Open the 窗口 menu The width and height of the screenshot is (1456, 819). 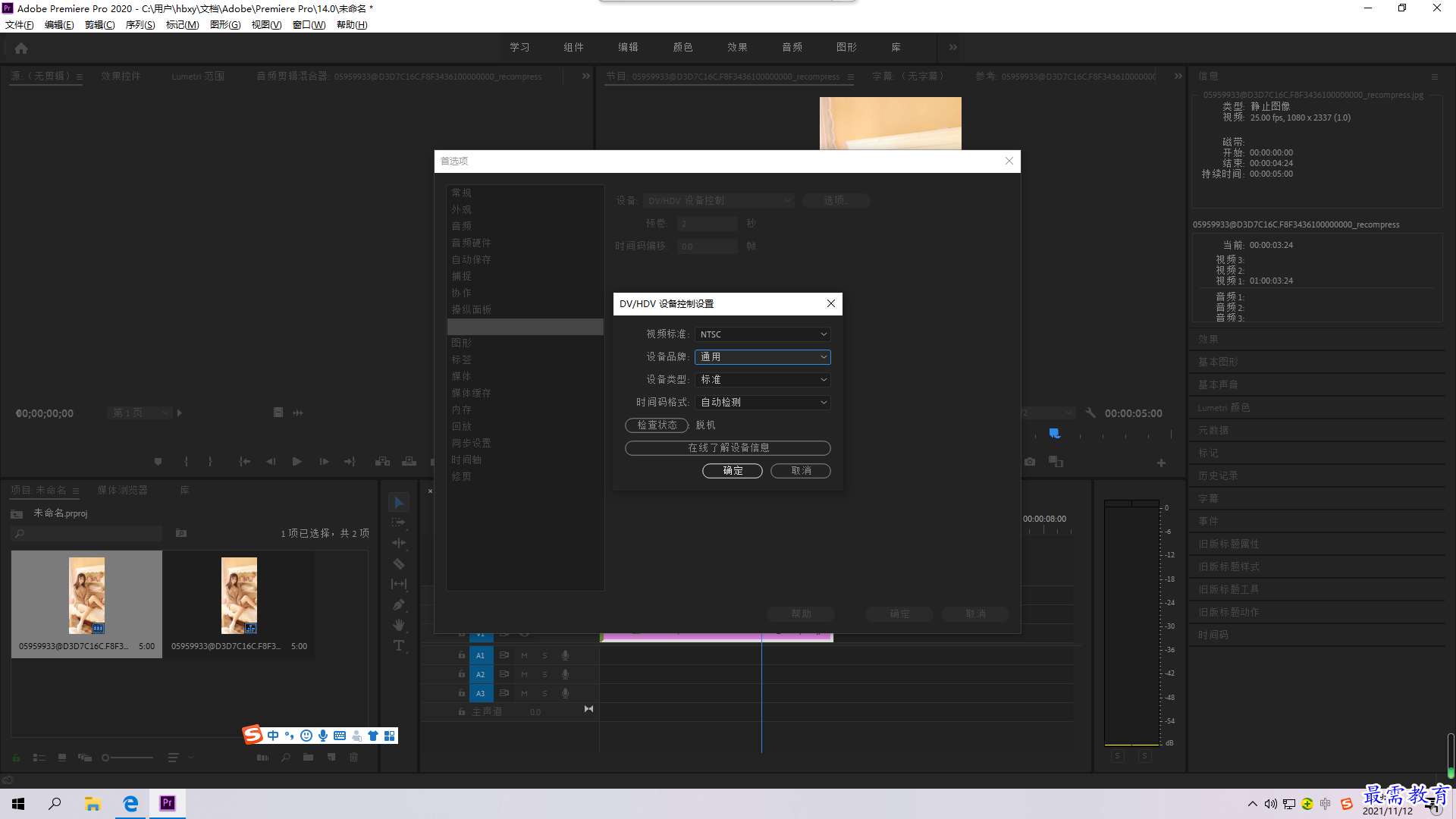coord(309,25)
